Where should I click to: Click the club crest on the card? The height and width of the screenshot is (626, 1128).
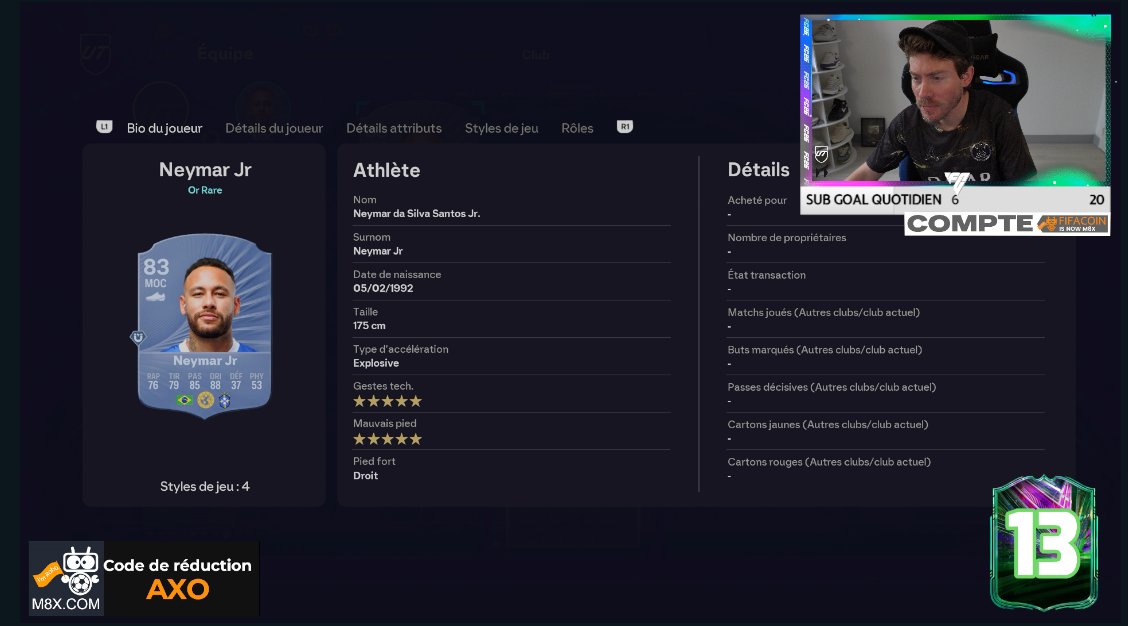coord(225,400)
